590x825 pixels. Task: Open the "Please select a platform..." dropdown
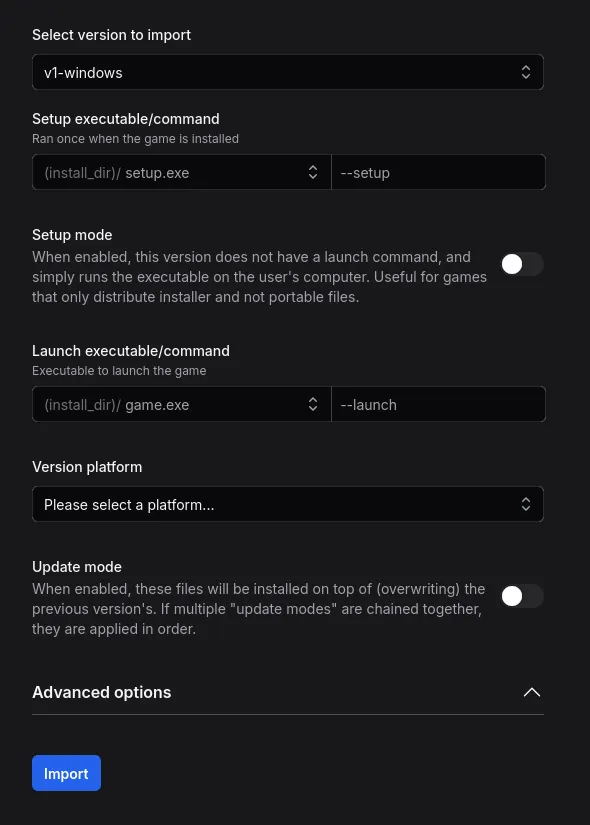[288, 504]
